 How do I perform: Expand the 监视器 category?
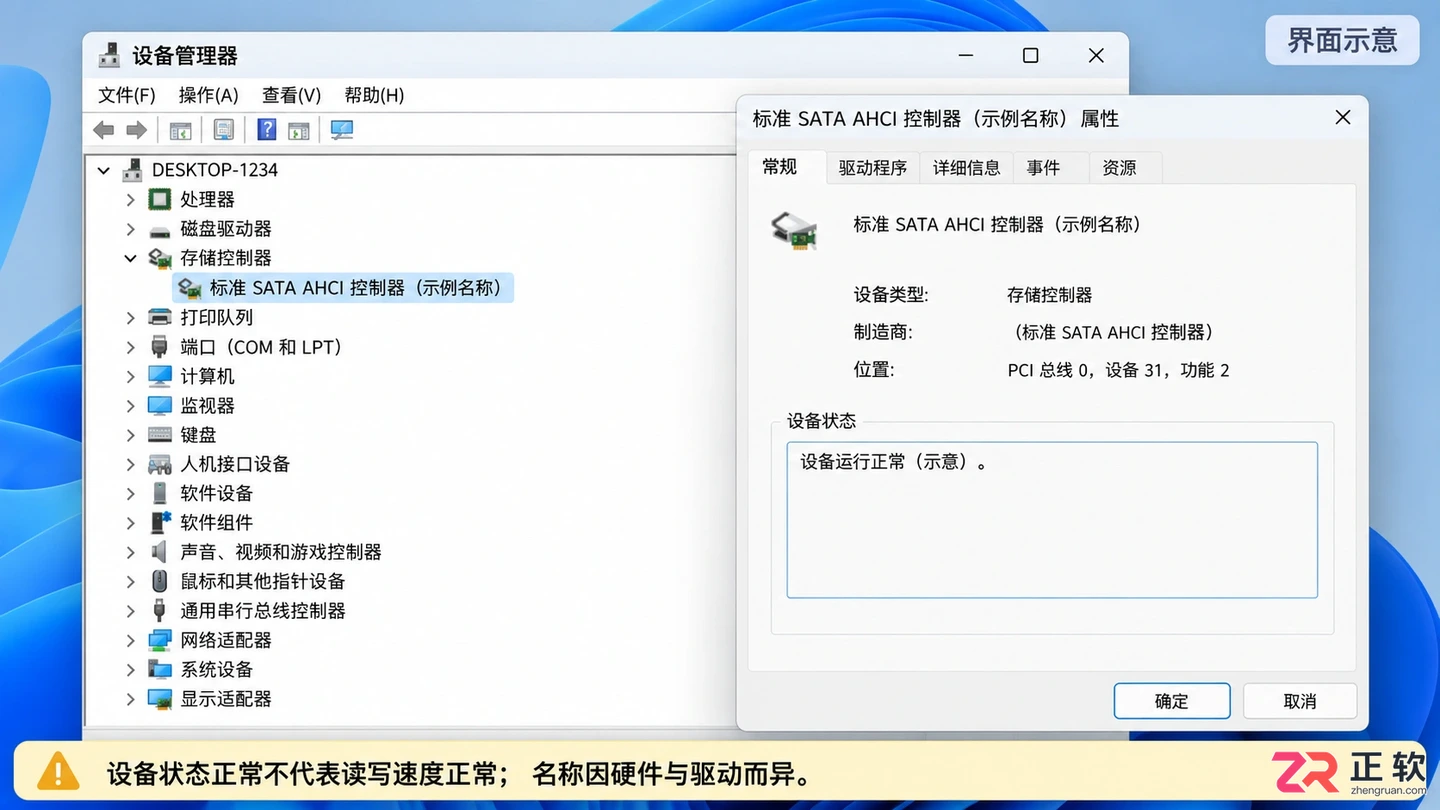[x=130, y=406]
